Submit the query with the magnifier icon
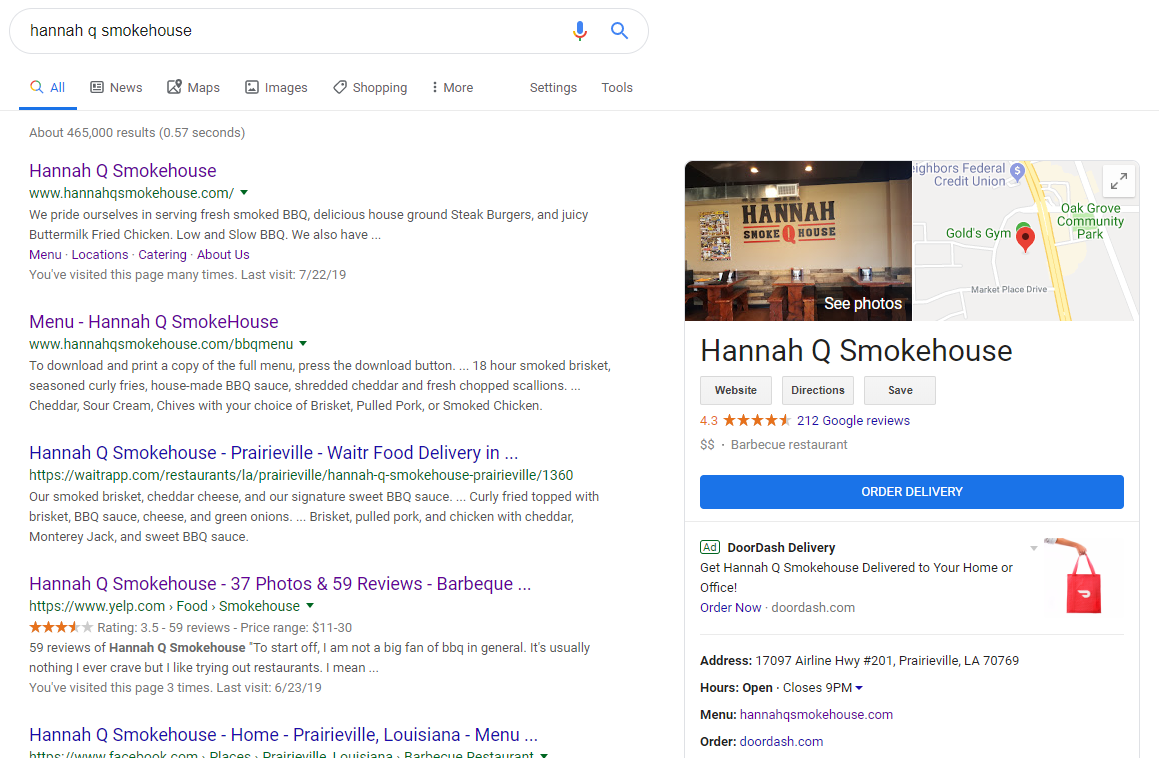Image resolution: width=1159 pixels, height=758 pixels. point(619,30)
